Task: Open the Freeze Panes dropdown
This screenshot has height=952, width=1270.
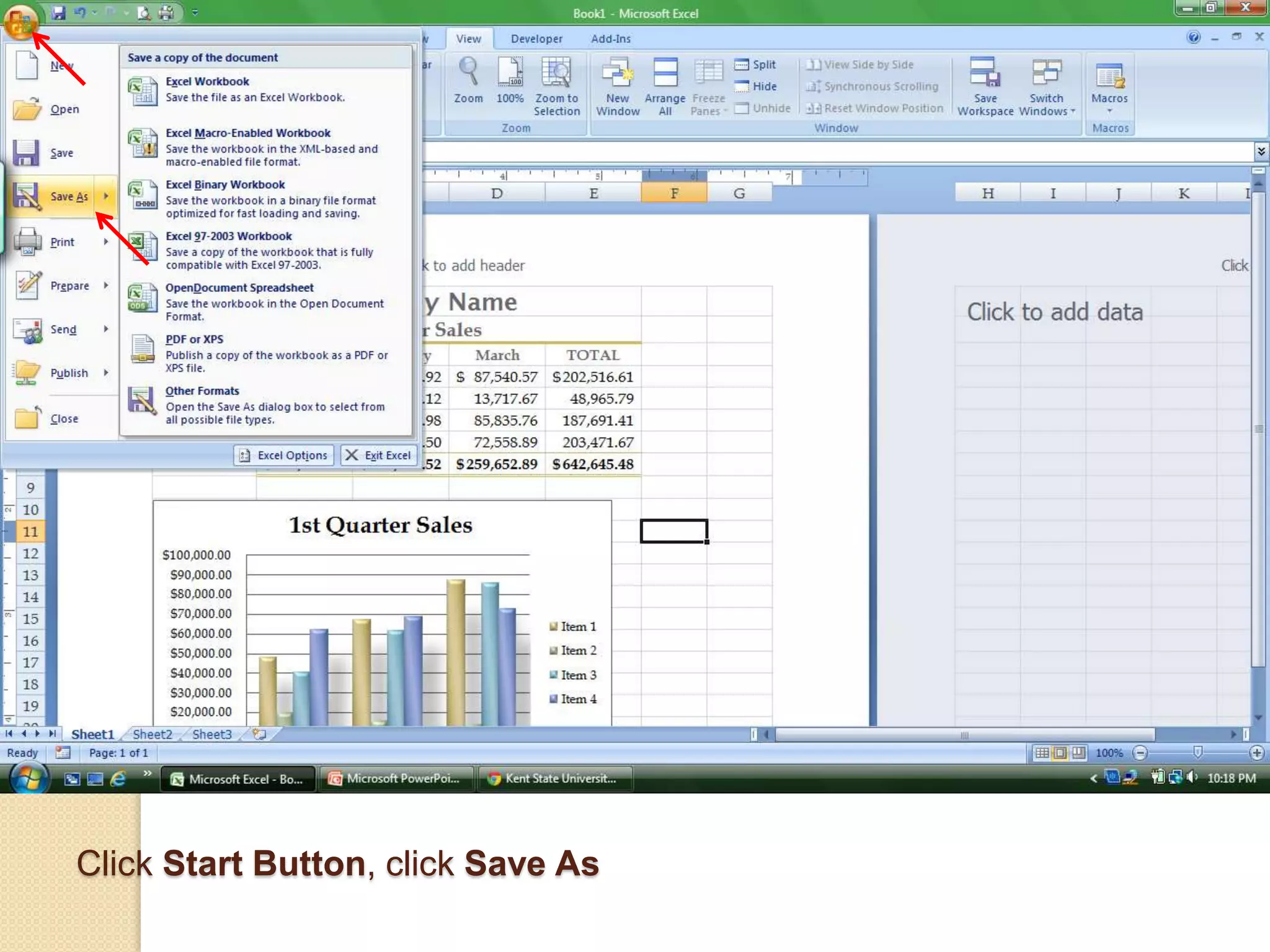Action: (708, 87)
